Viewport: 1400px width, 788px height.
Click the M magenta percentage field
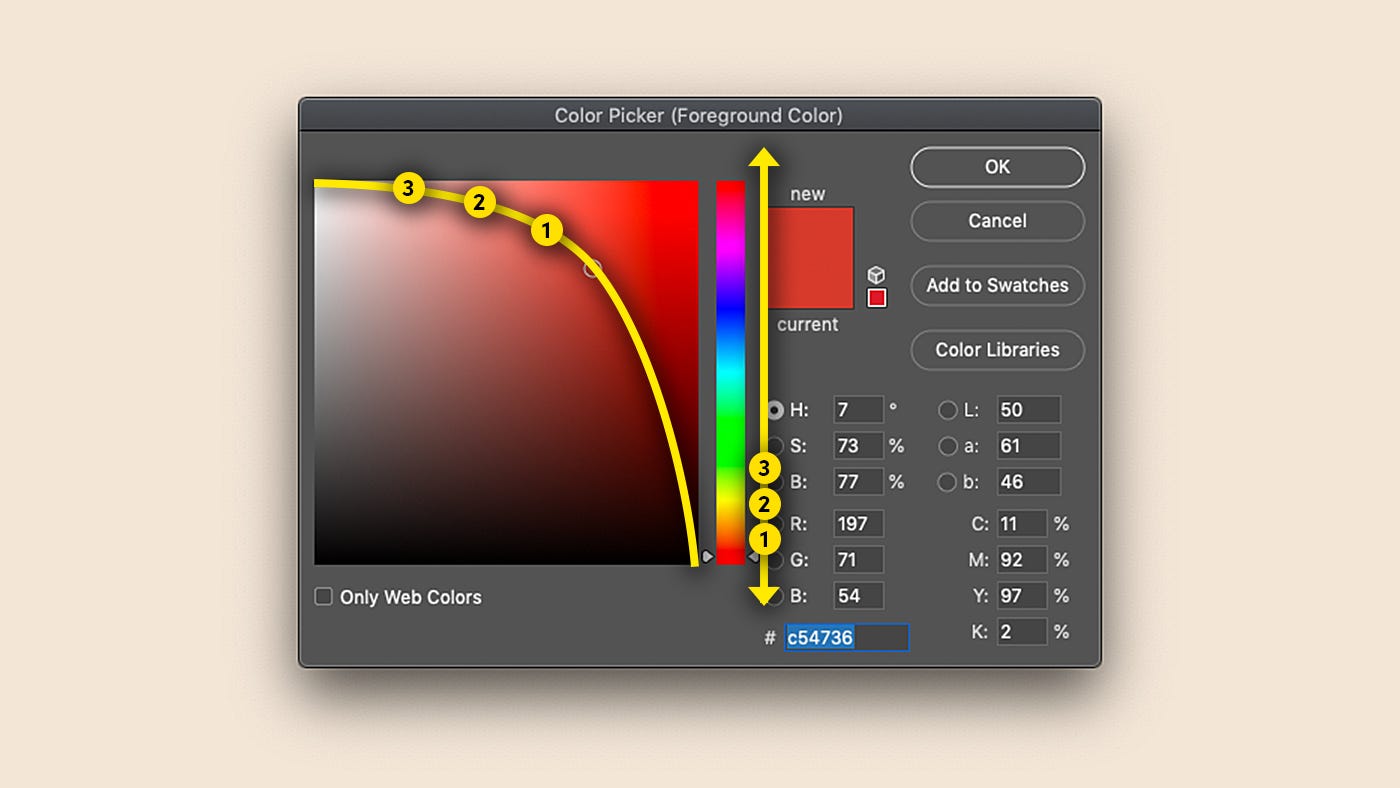[1022, 560]
